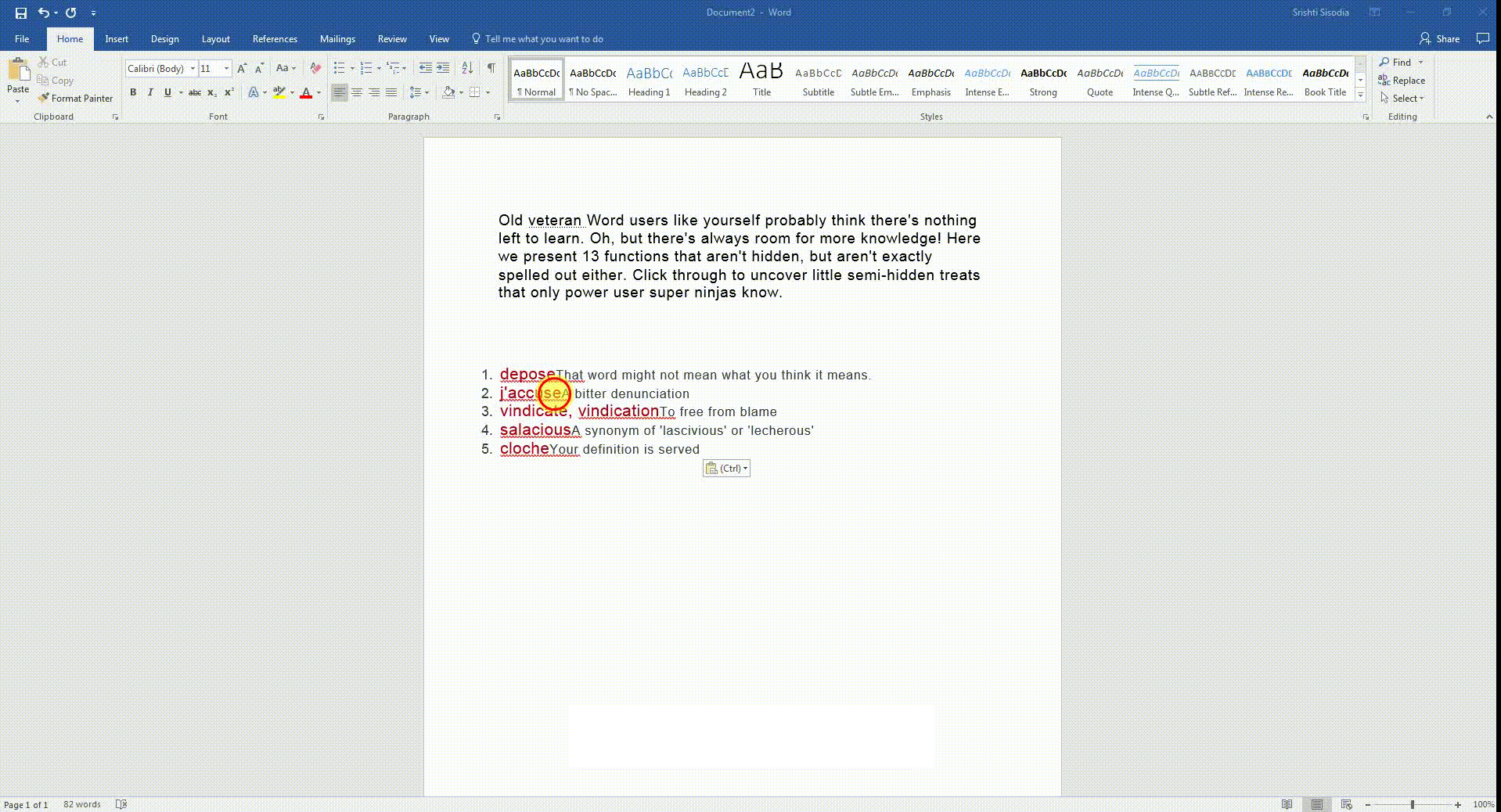Image resolution: width=1501 pixels, height=812 pixels.
Task: Click zoom in plus icon
Action: pyautogui.click(x=1458, y=804)
